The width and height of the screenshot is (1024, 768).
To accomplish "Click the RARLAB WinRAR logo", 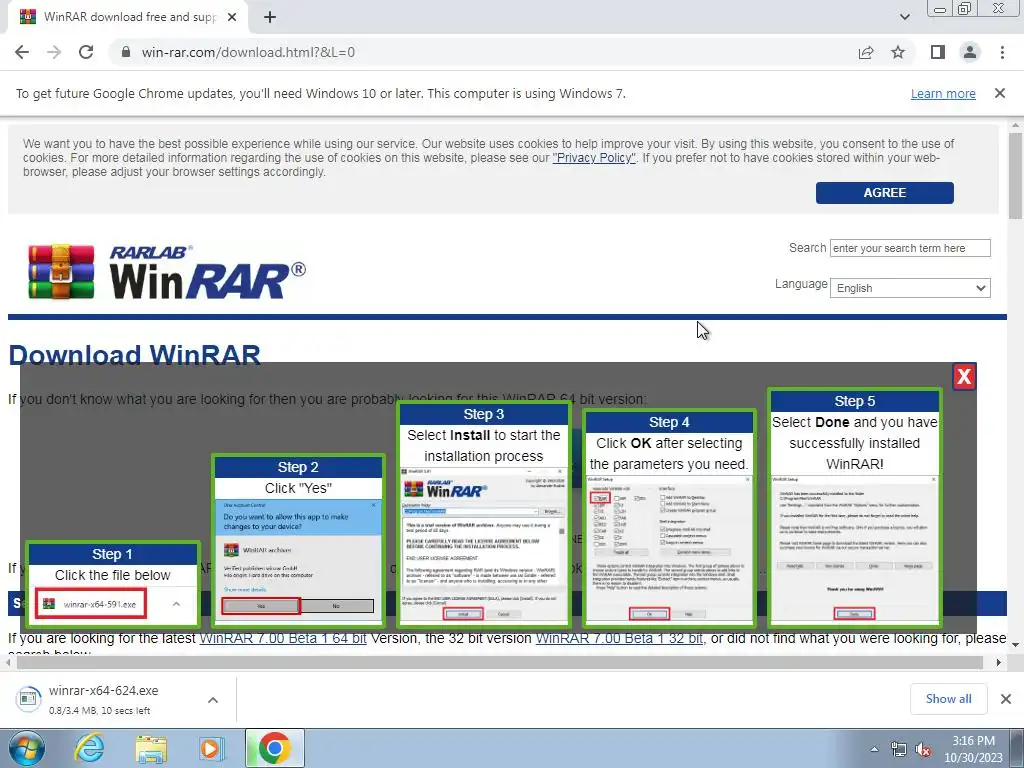I will click(x=167, y=272).
